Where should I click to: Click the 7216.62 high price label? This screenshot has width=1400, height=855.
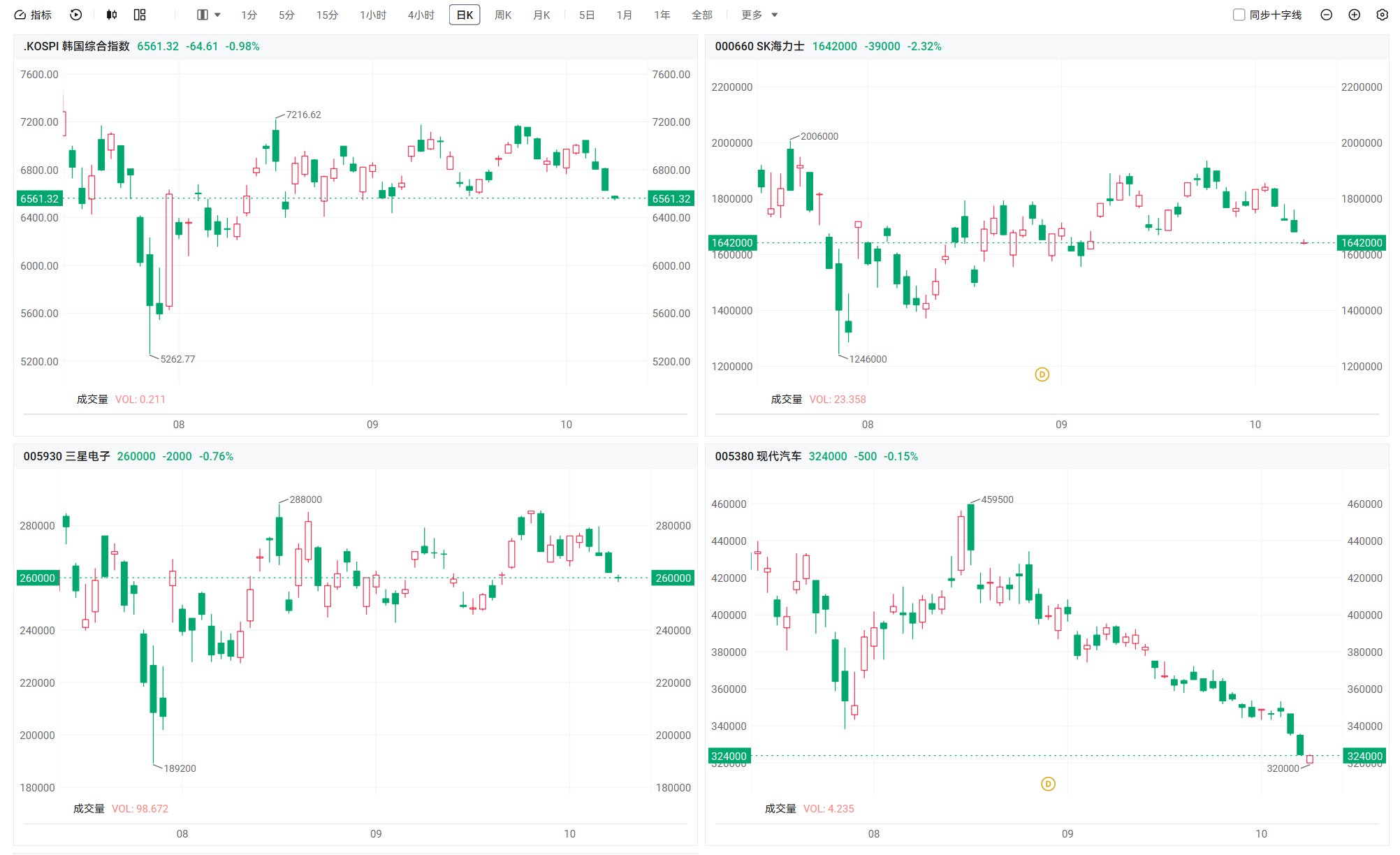pos(303,115)
